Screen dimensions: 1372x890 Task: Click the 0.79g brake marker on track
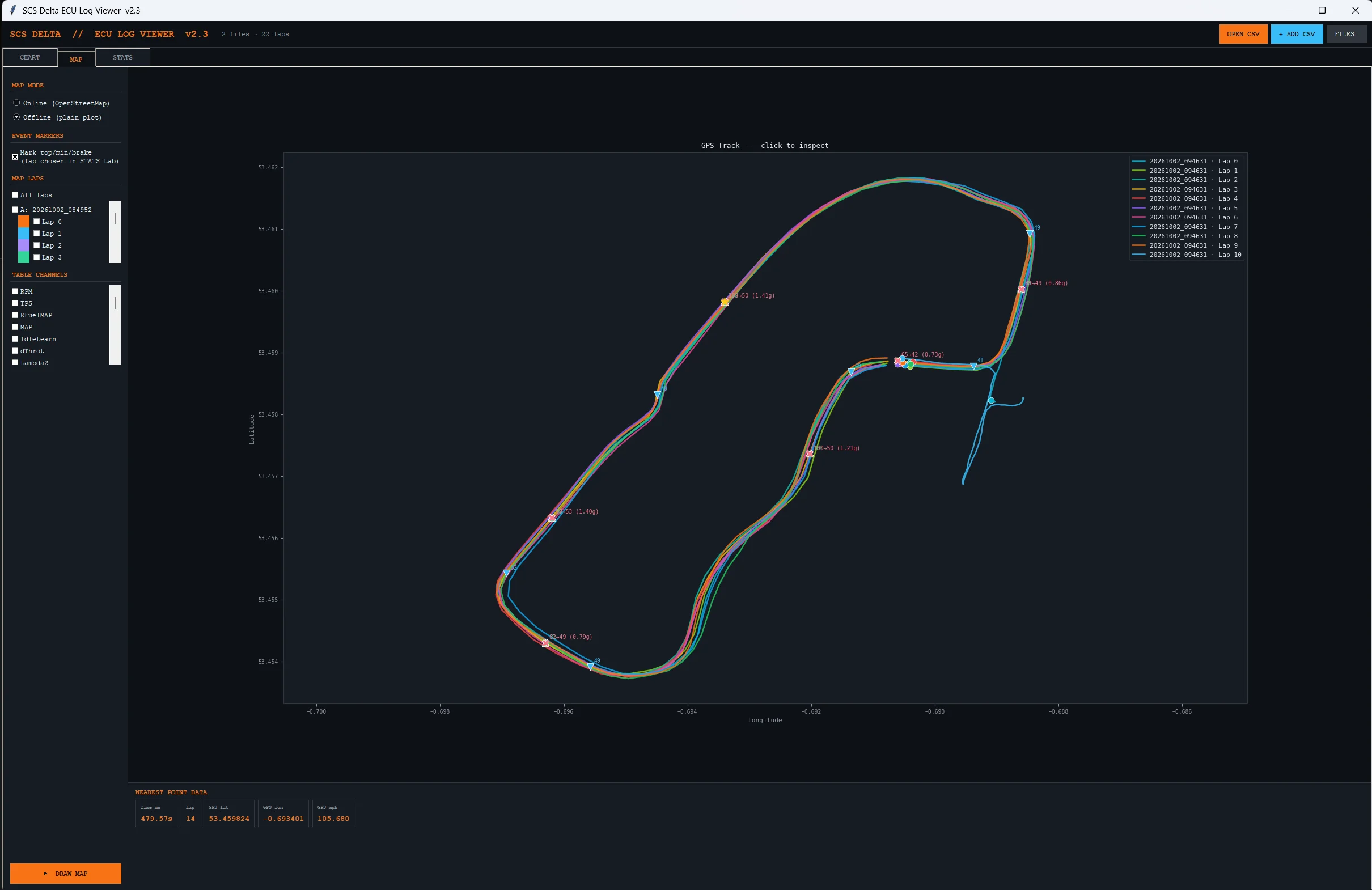point(545,643)
